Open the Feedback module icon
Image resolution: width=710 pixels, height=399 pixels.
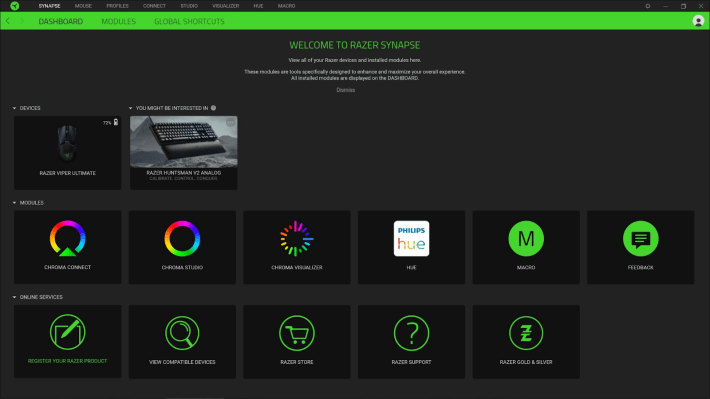[x=640, y=239]
